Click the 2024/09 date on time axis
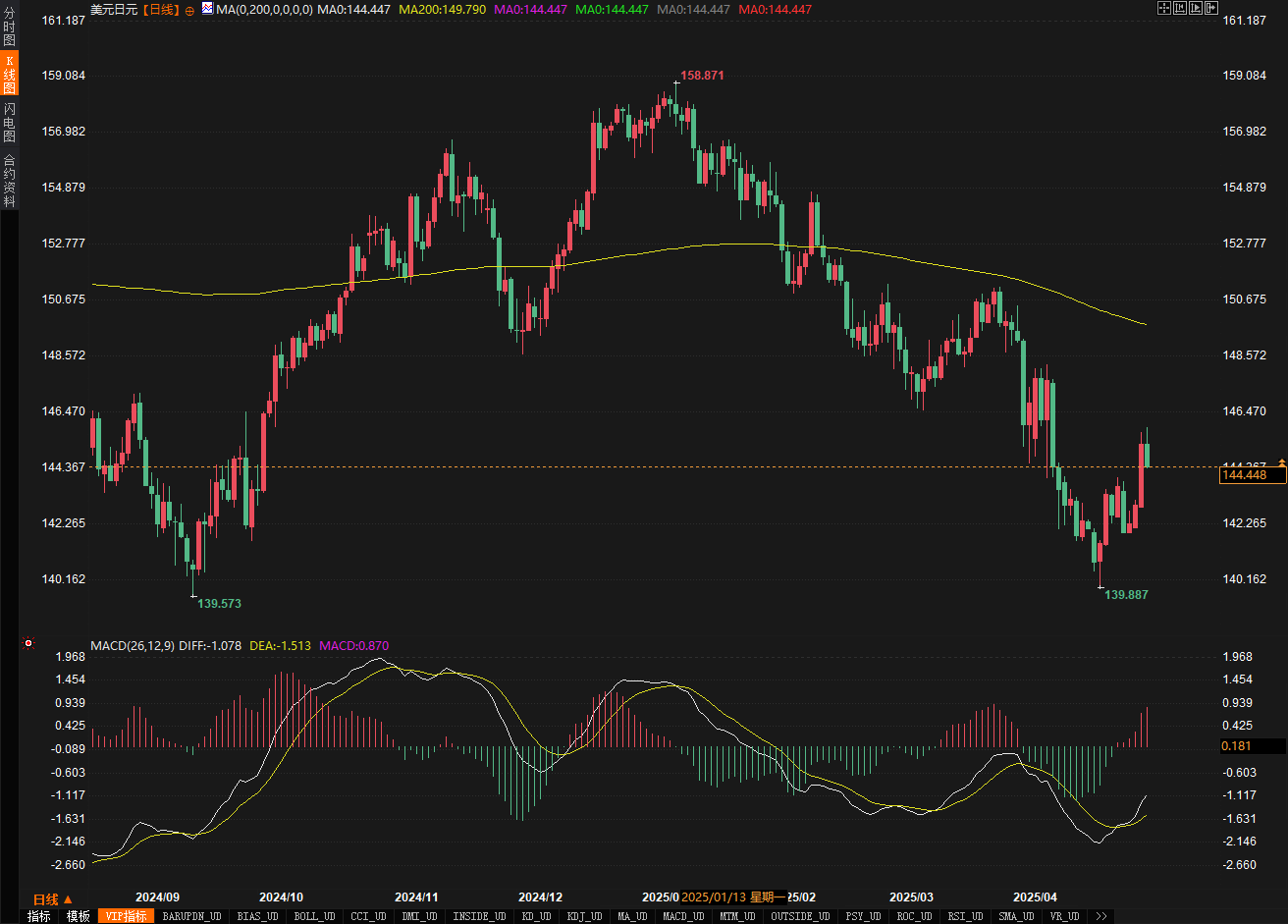 (x=157, y=897)
